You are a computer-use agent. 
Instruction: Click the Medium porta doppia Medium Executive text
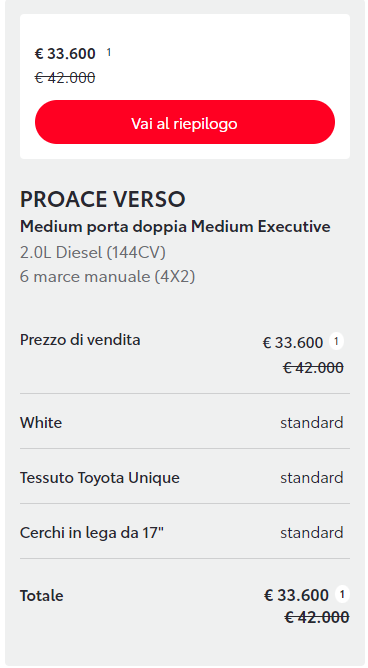(175, 227)
